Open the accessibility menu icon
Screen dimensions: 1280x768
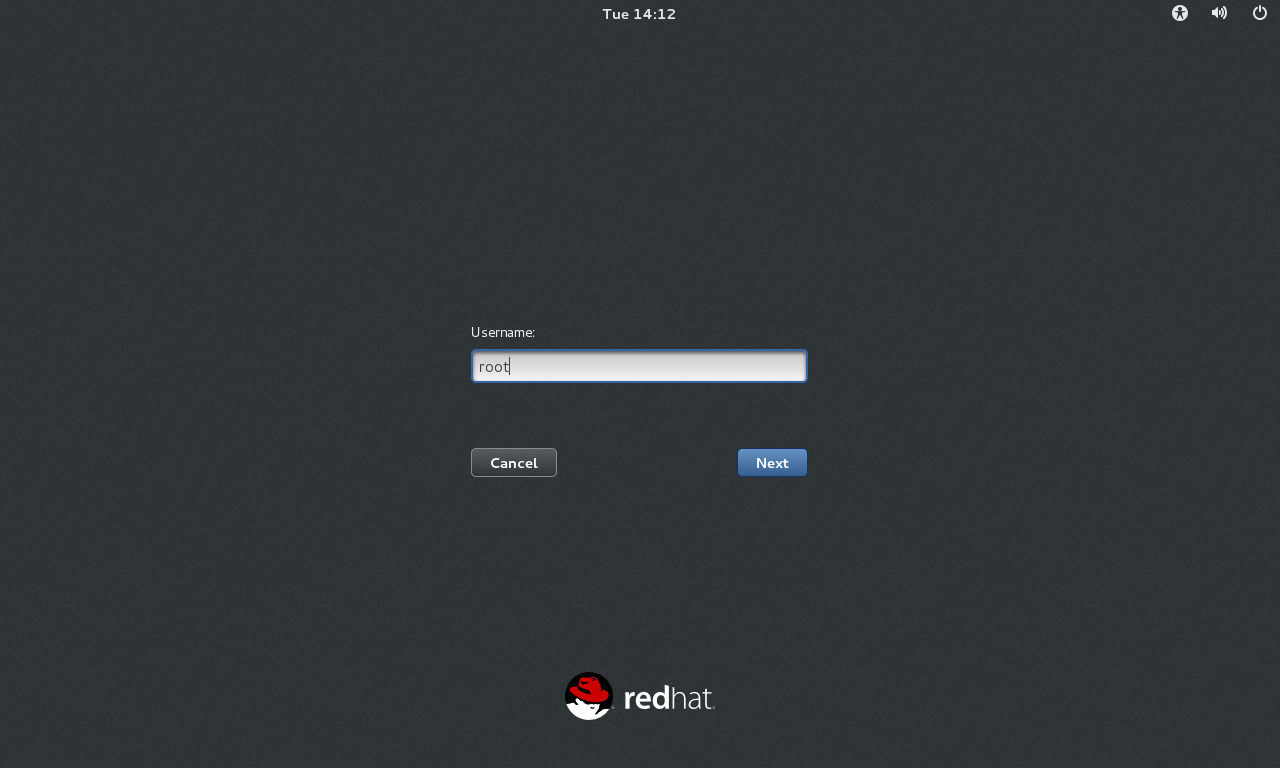point(1180,13)
